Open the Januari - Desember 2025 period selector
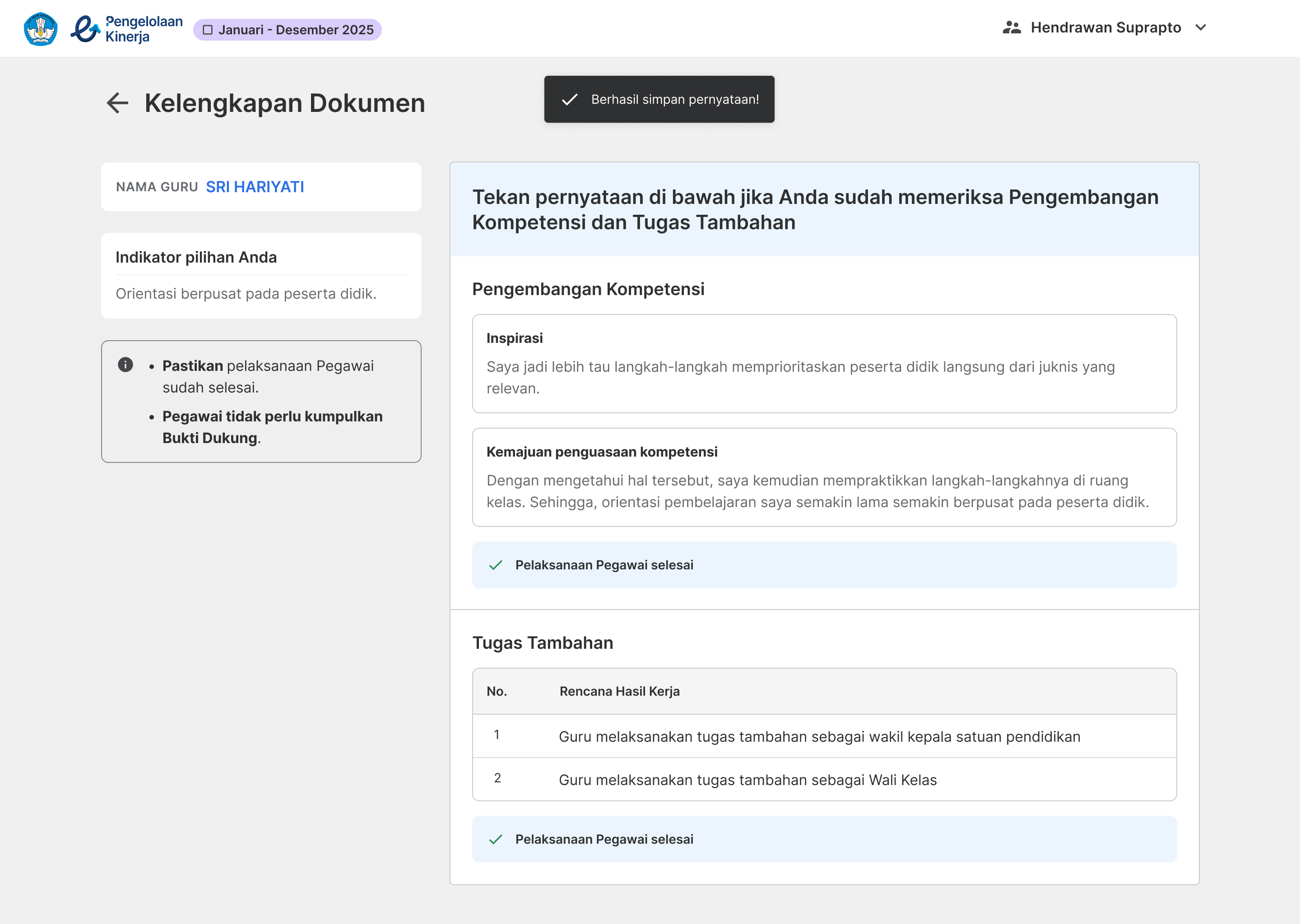 288,30
